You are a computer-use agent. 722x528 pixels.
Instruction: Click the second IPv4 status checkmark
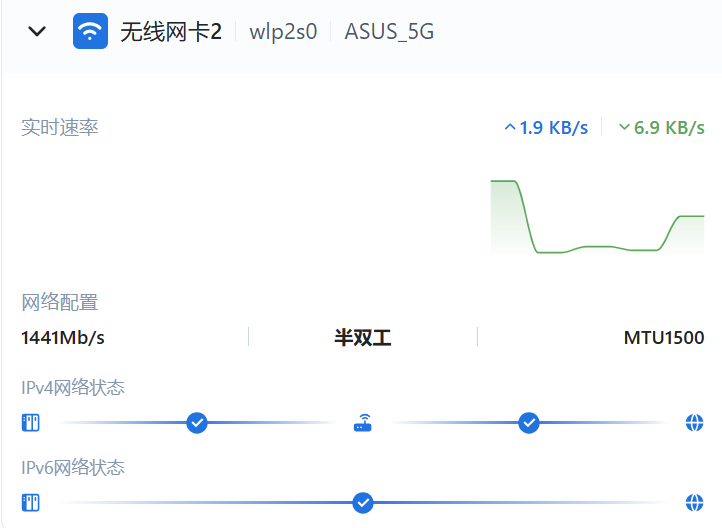(529, 423)
